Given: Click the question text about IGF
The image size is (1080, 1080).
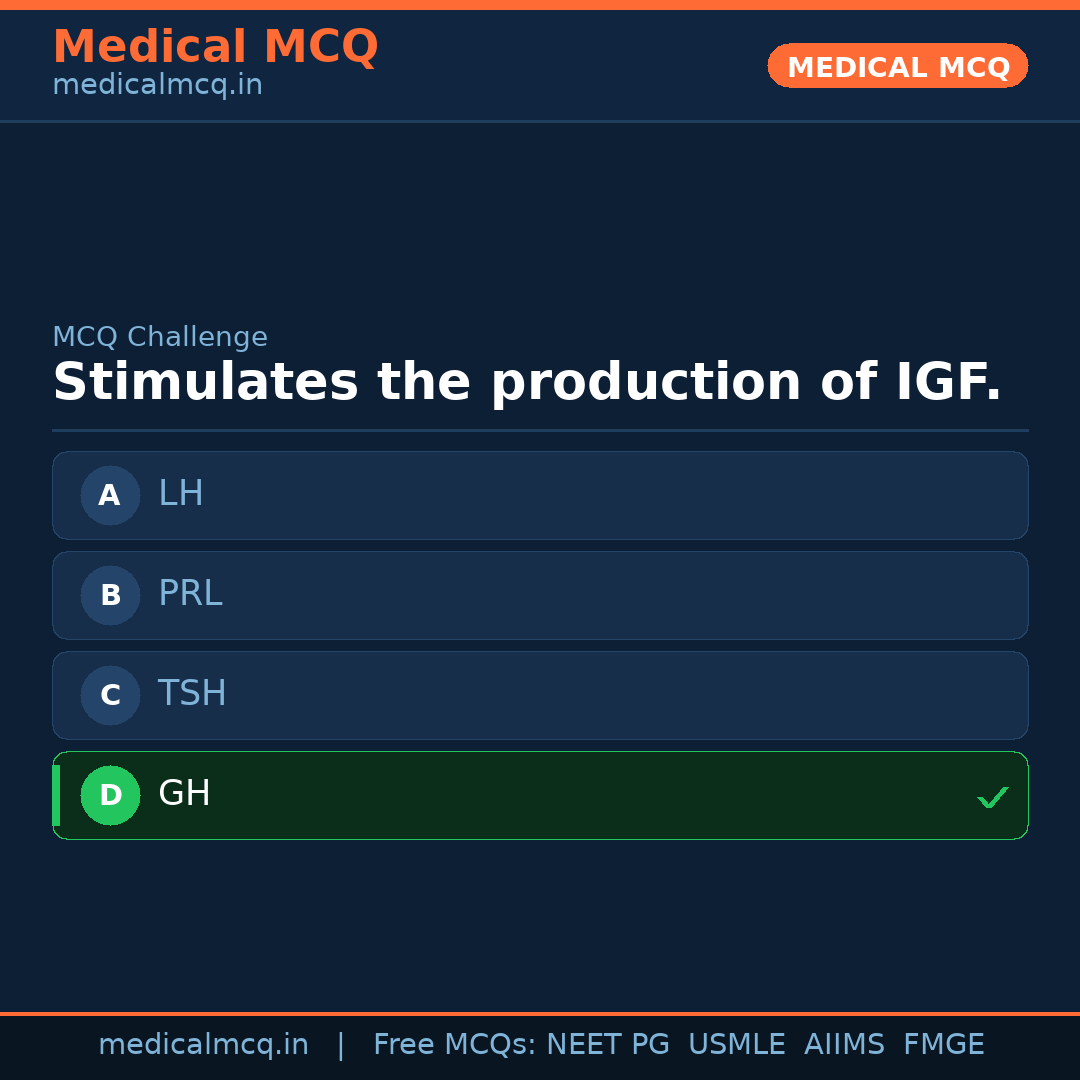Looking at the screenshot, I should click(x=526, y=383).
